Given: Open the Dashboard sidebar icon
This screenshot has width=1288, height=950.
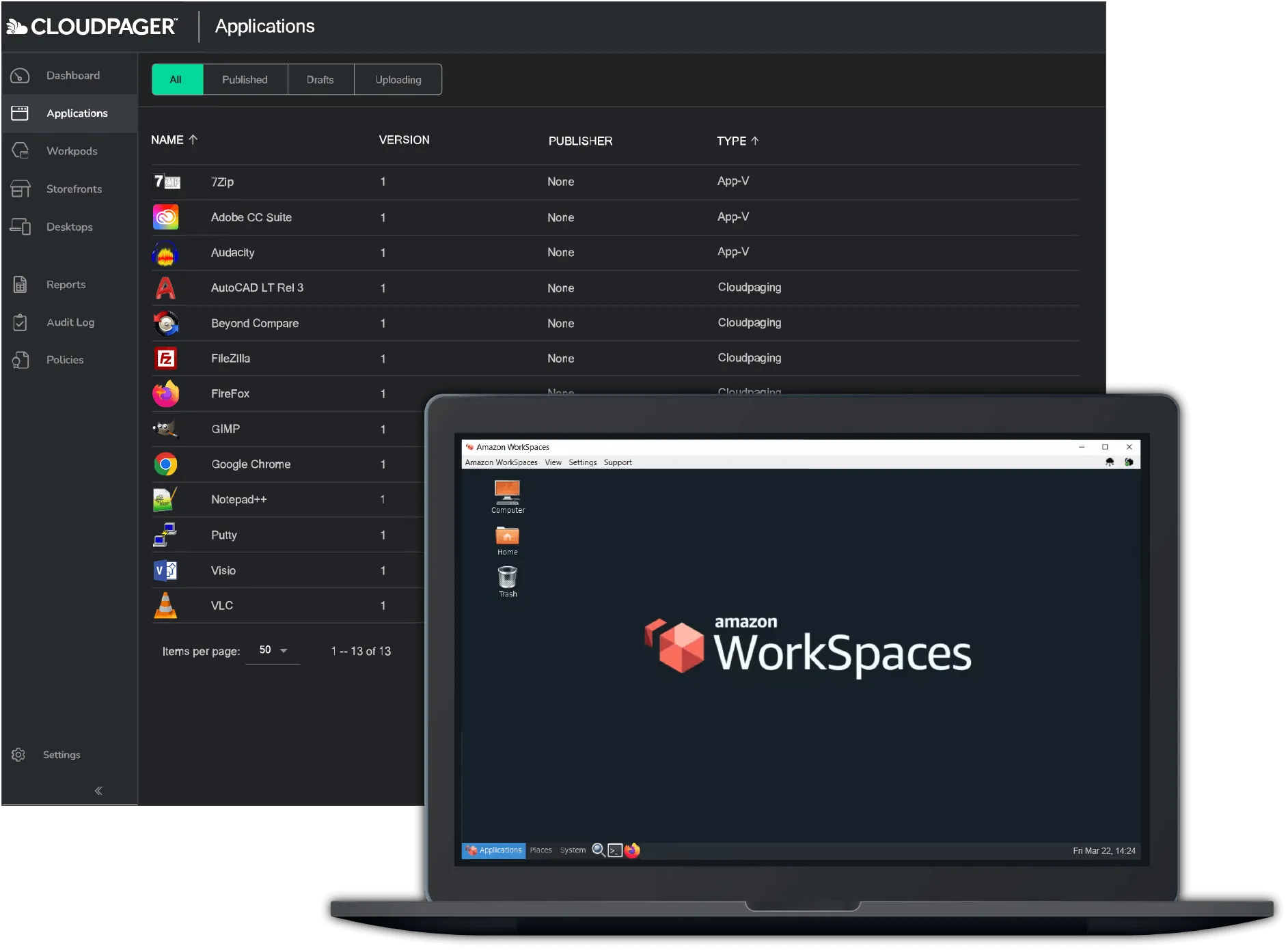Looking at the screenshot, I should click(20, 76).
